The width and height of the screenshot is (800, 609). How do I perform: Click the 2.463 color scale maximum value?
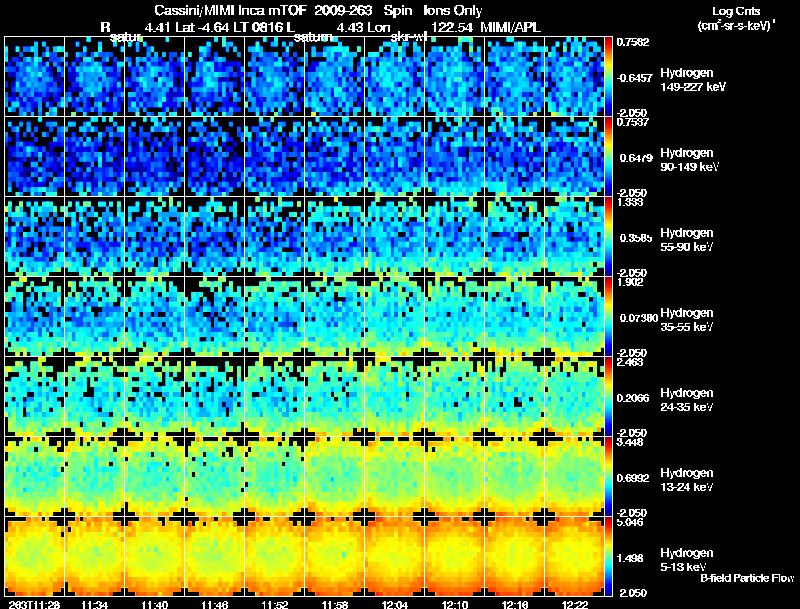[630, 362]
